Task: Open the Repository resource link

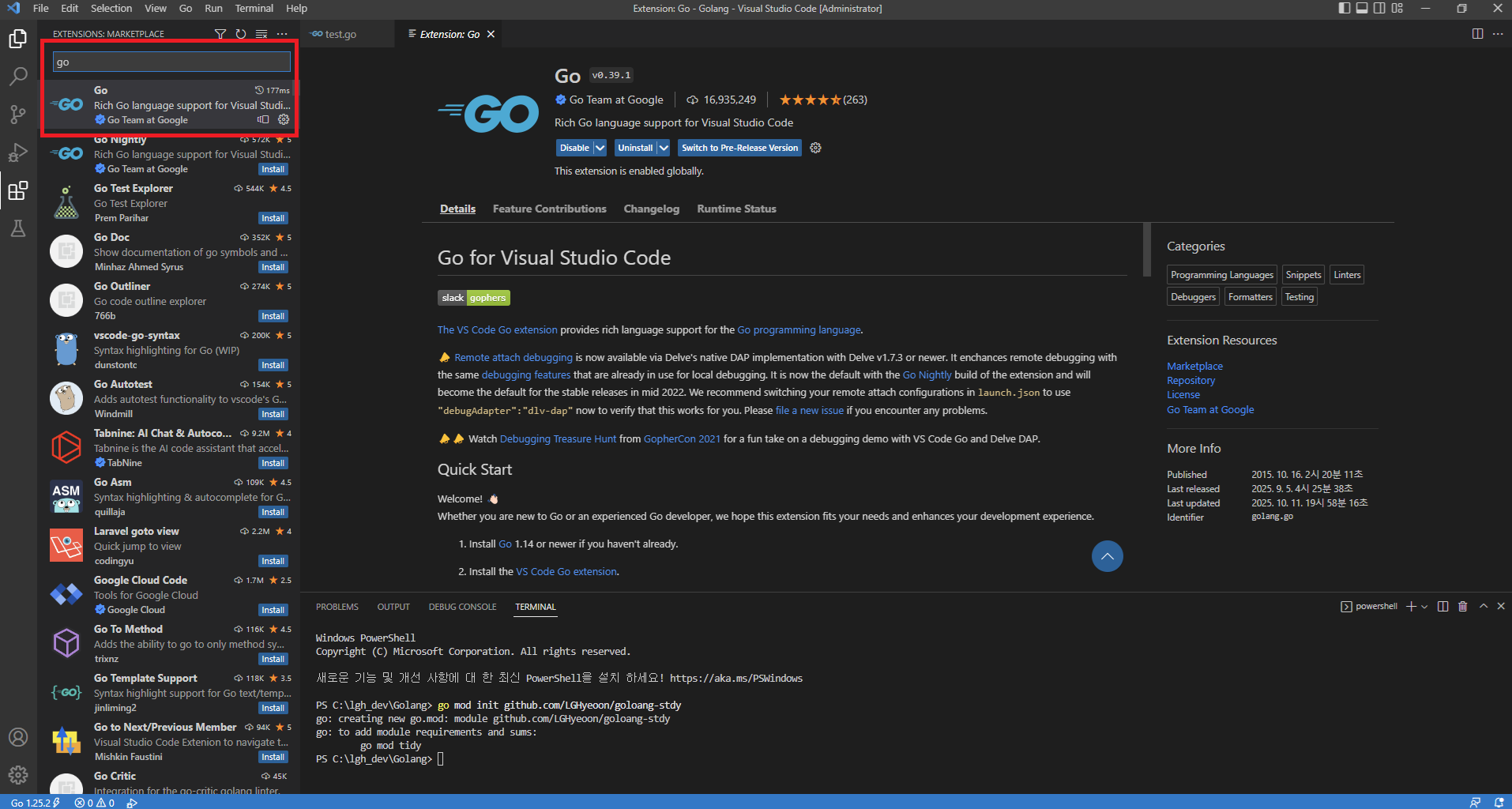Action: point(1190,380)
